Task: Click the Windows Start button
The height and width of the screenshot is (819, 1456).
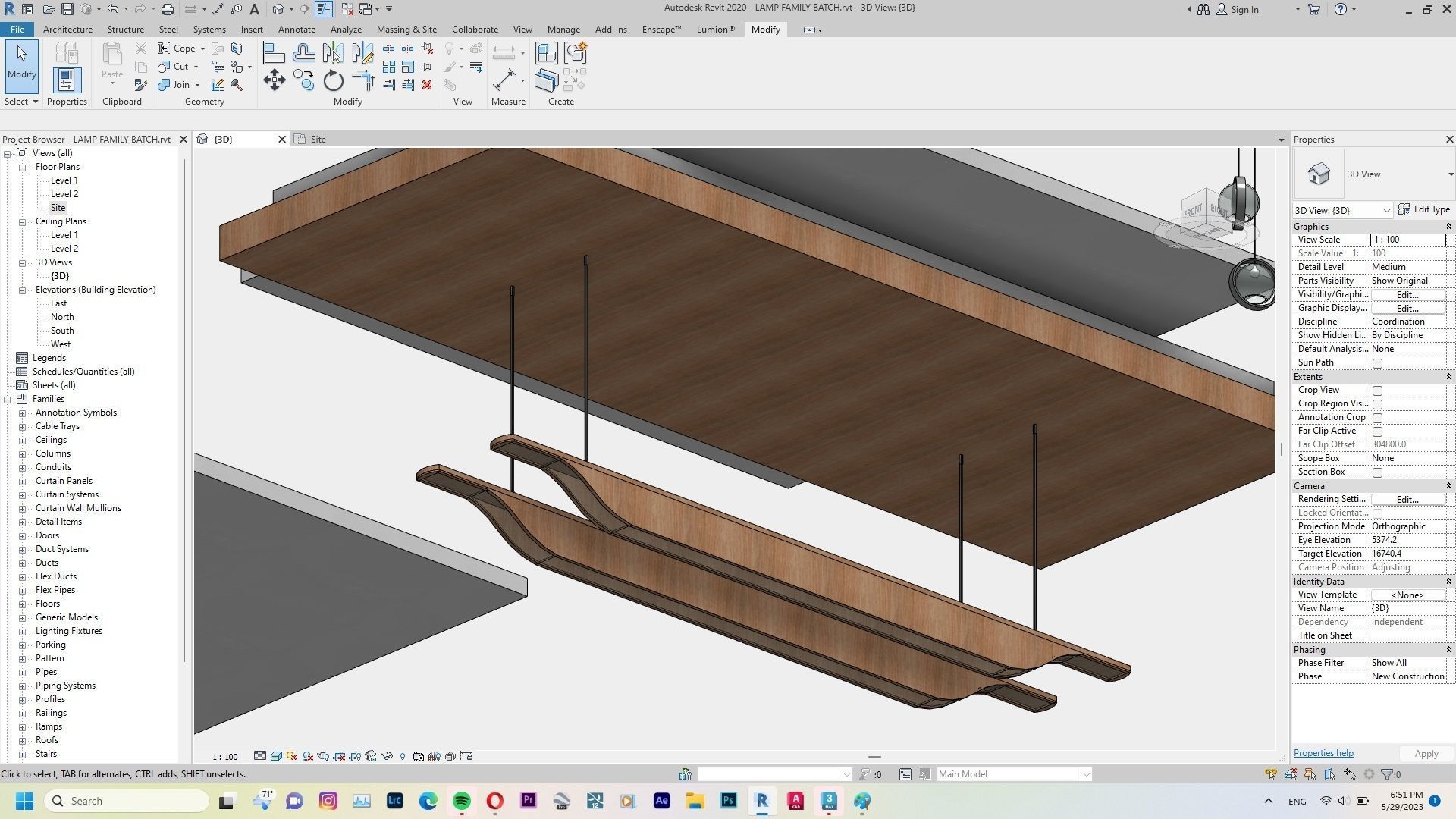Action: pyautogui.click(x=24, y=801)
